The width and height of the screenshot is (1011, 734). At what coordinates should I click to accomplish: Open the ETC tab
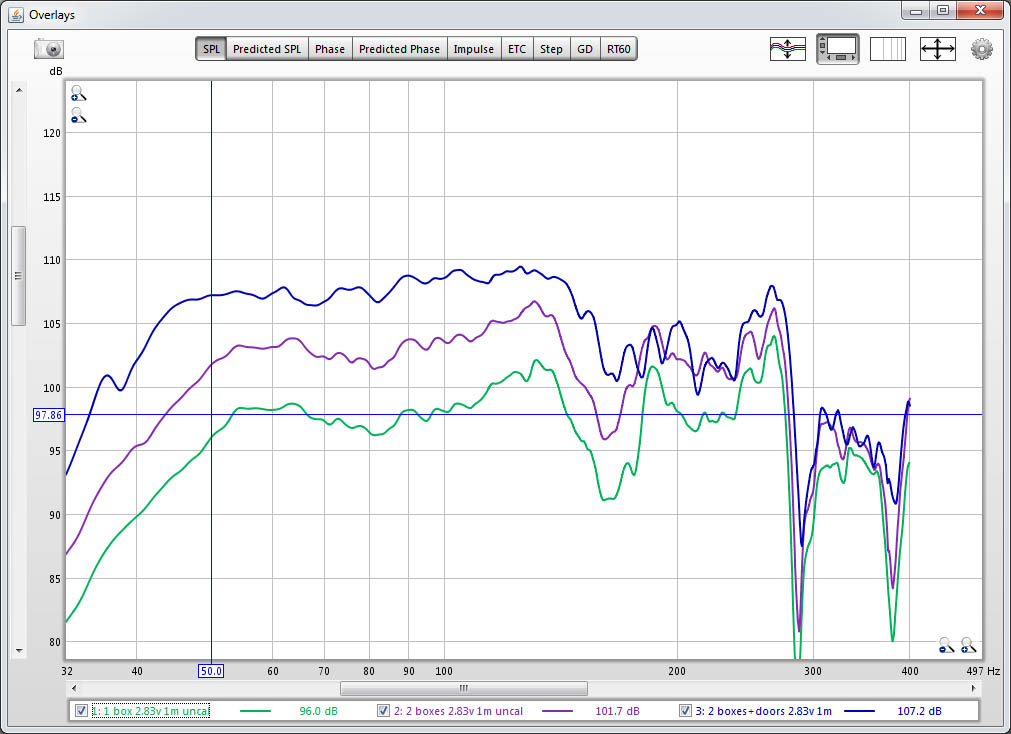(517, 49)
